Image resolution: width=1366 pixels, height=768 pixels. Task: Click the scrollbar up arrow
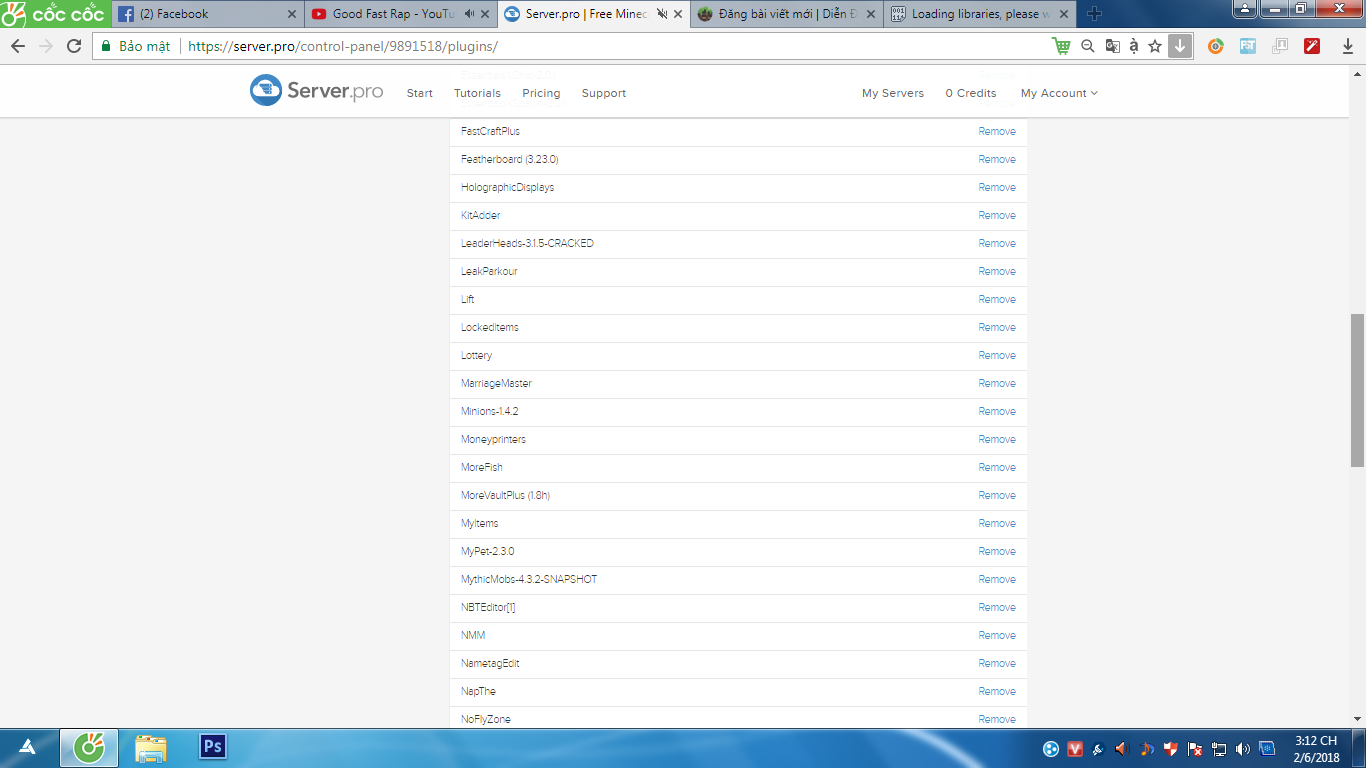click(1357, 72)
